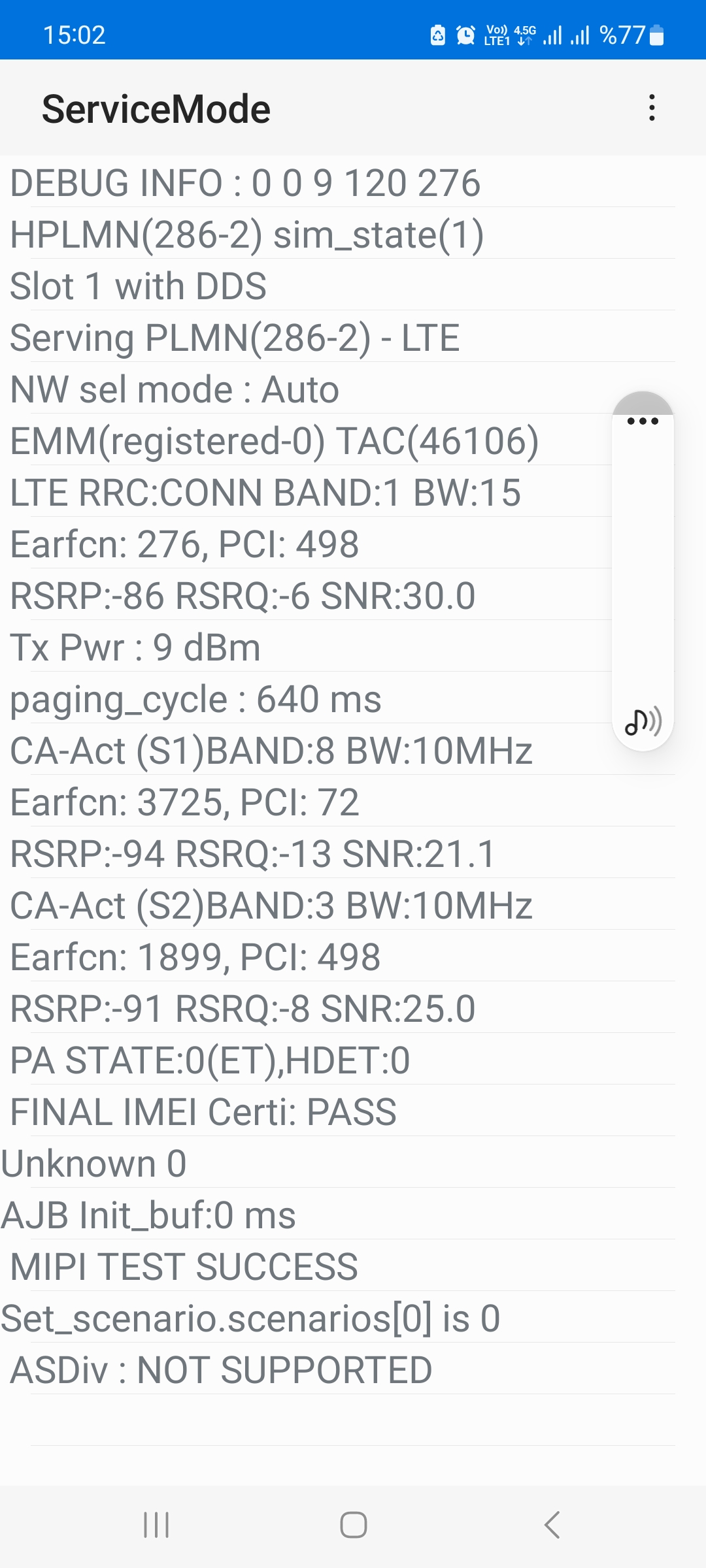Tap the Home navigation button
This screenshot has width=706, height=1568.
353,1525
